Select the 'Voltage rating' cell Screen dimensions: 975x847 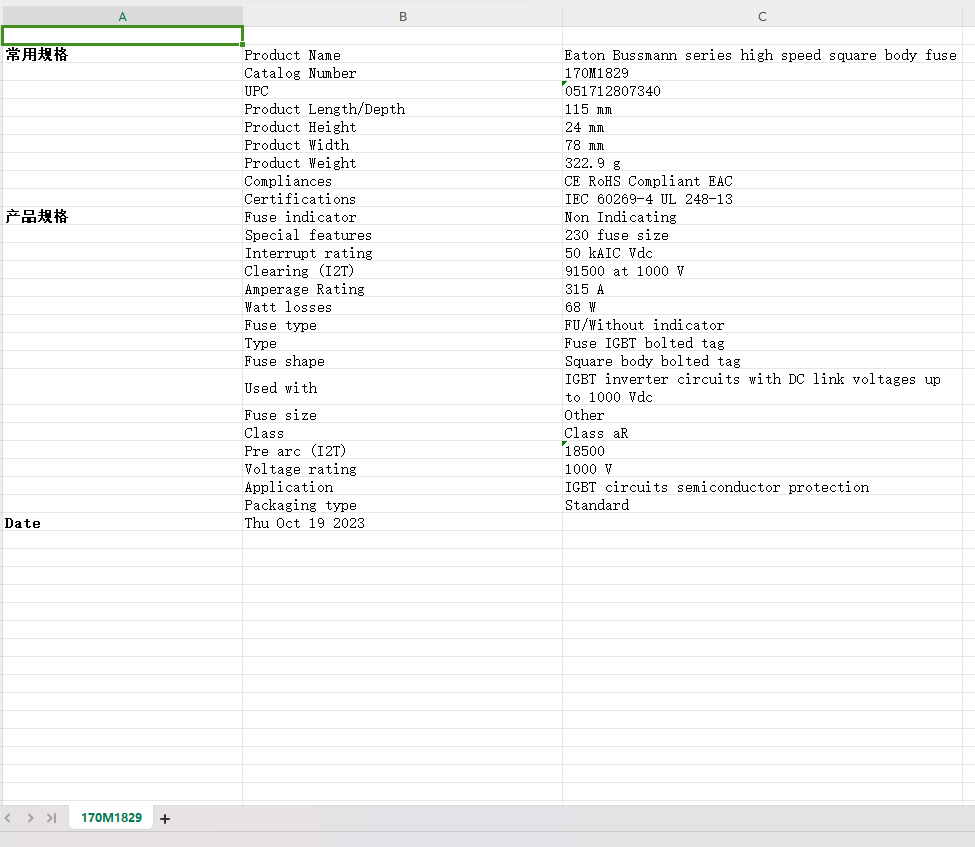pos(402,469)
